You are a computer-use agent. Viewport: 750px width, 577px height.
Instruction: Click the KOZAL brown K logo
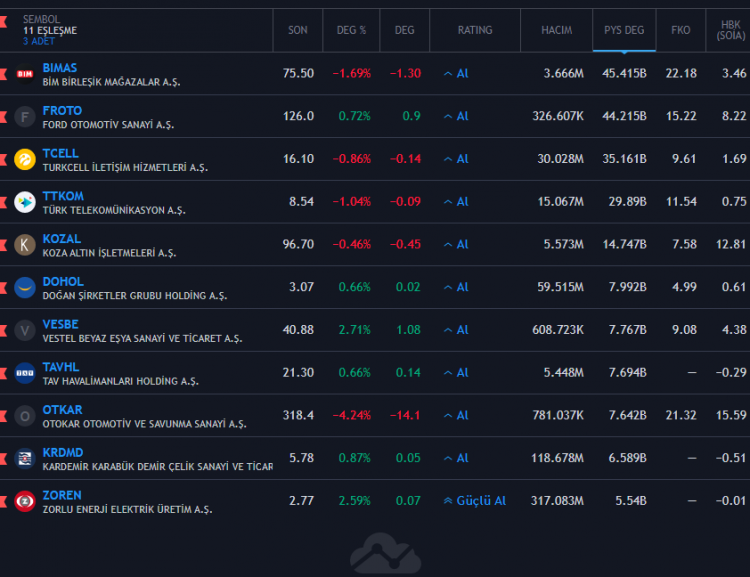click(x=25, y=245)
